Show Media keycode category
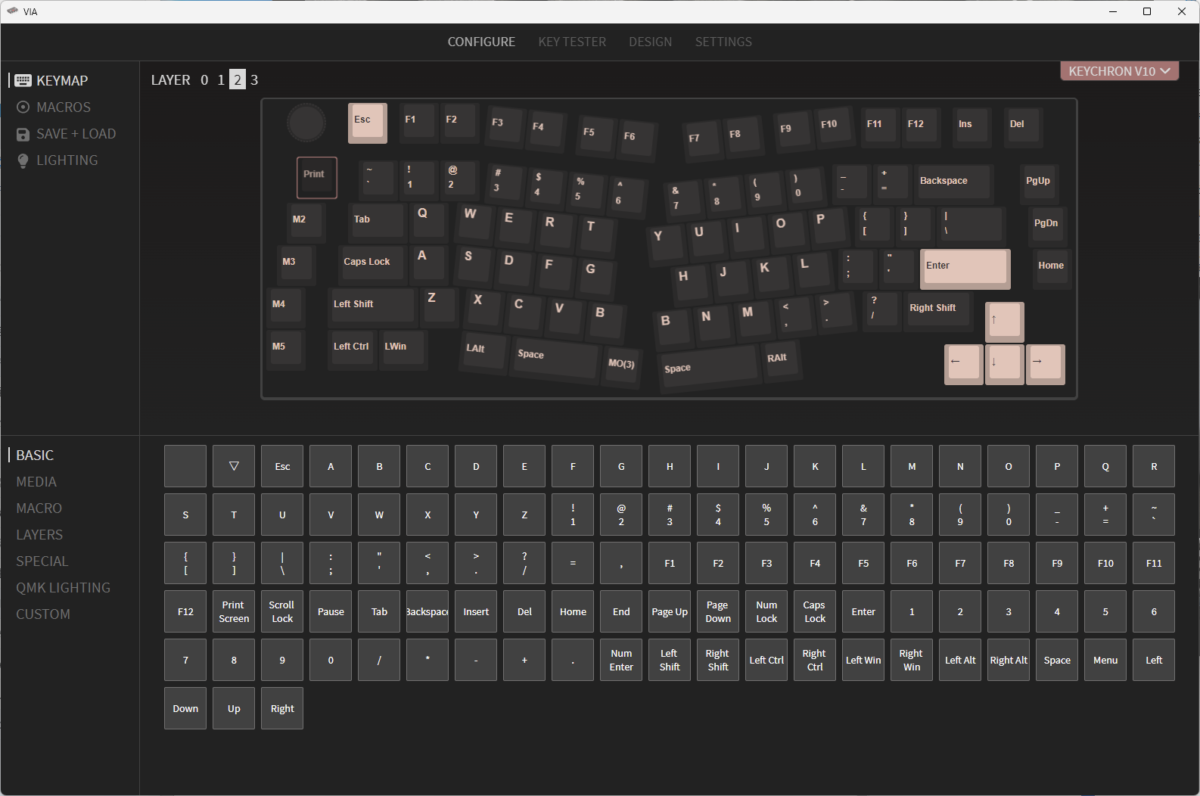 (x=36, y=482)
